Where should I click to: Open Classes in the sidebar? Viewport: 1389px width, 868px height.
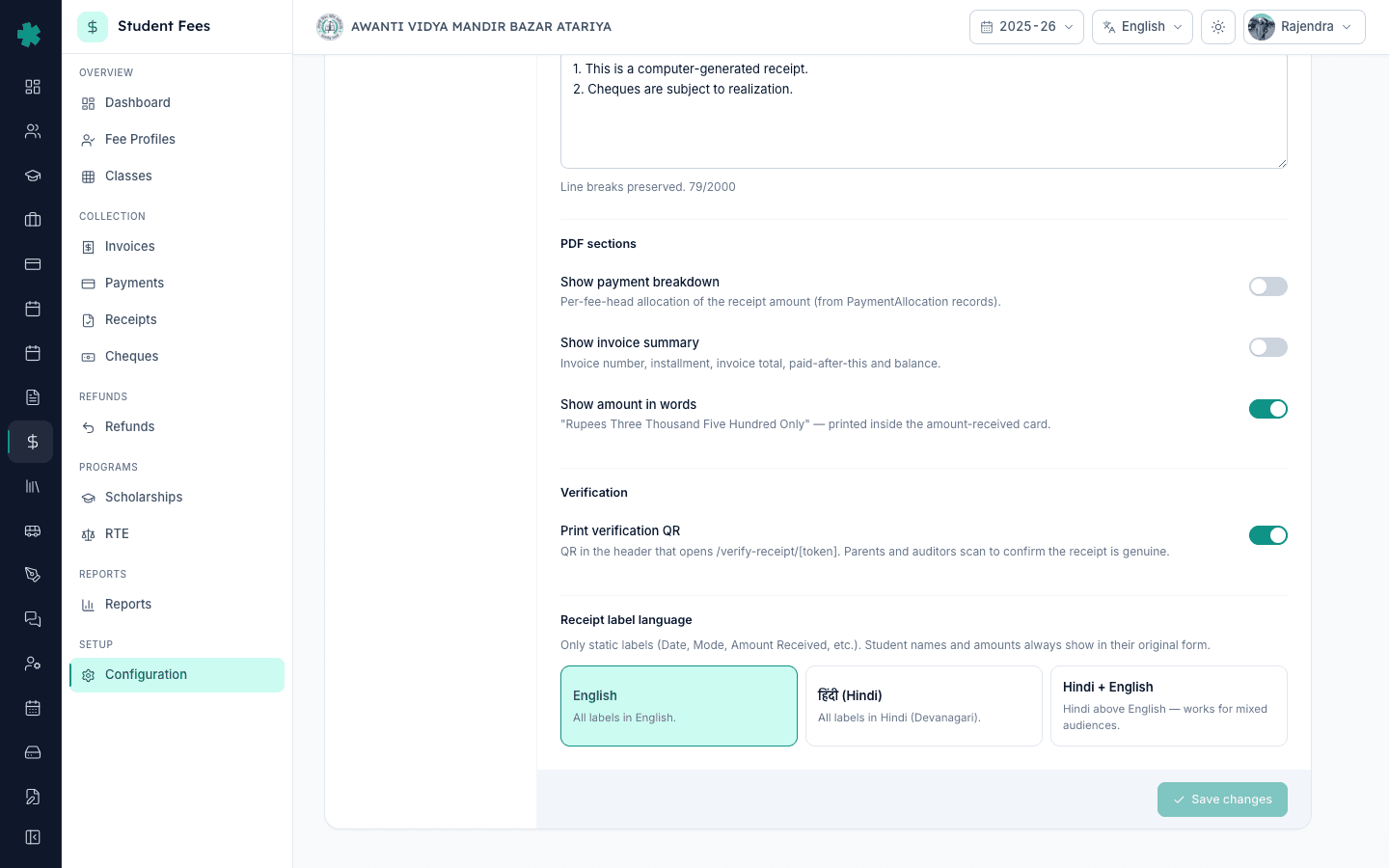coord(177,176)
